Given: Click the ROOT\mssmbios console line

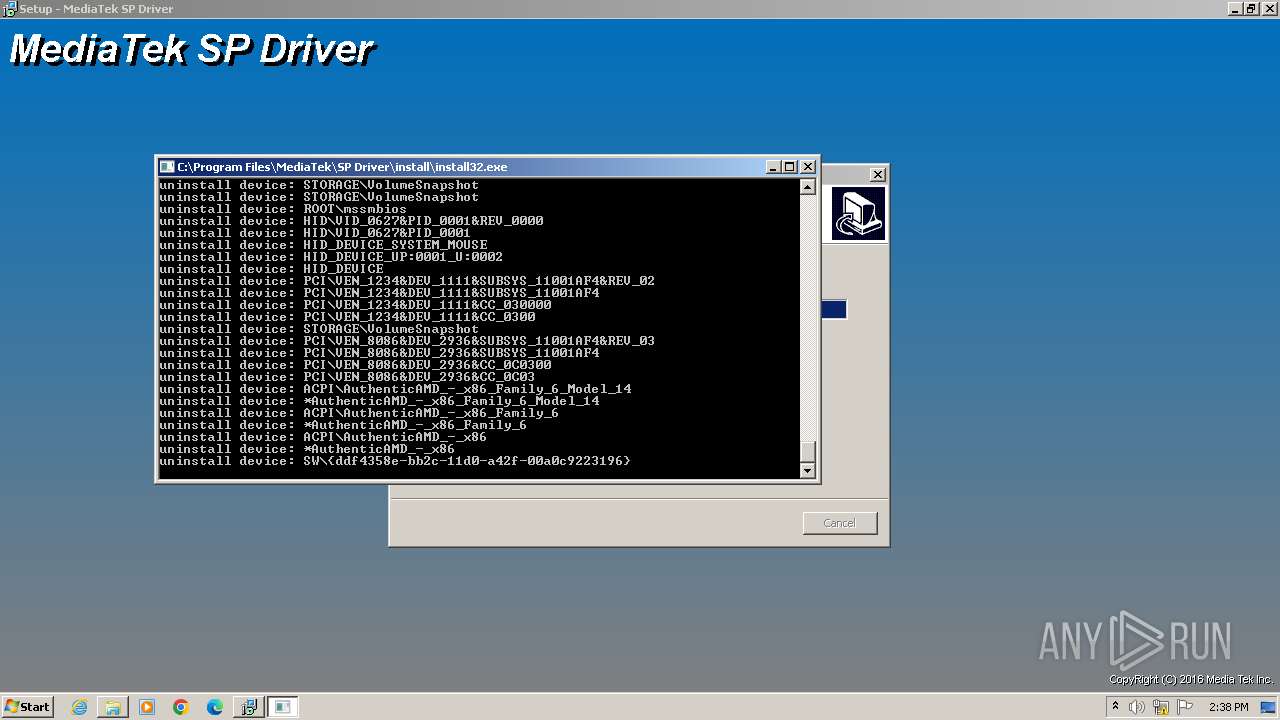Looking at the screenshot, I should 283,209.
